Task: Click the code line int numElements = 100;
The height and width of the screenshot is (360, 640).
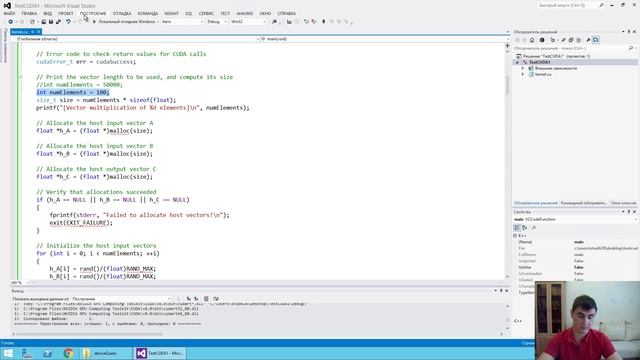Action: pos(73,92)
